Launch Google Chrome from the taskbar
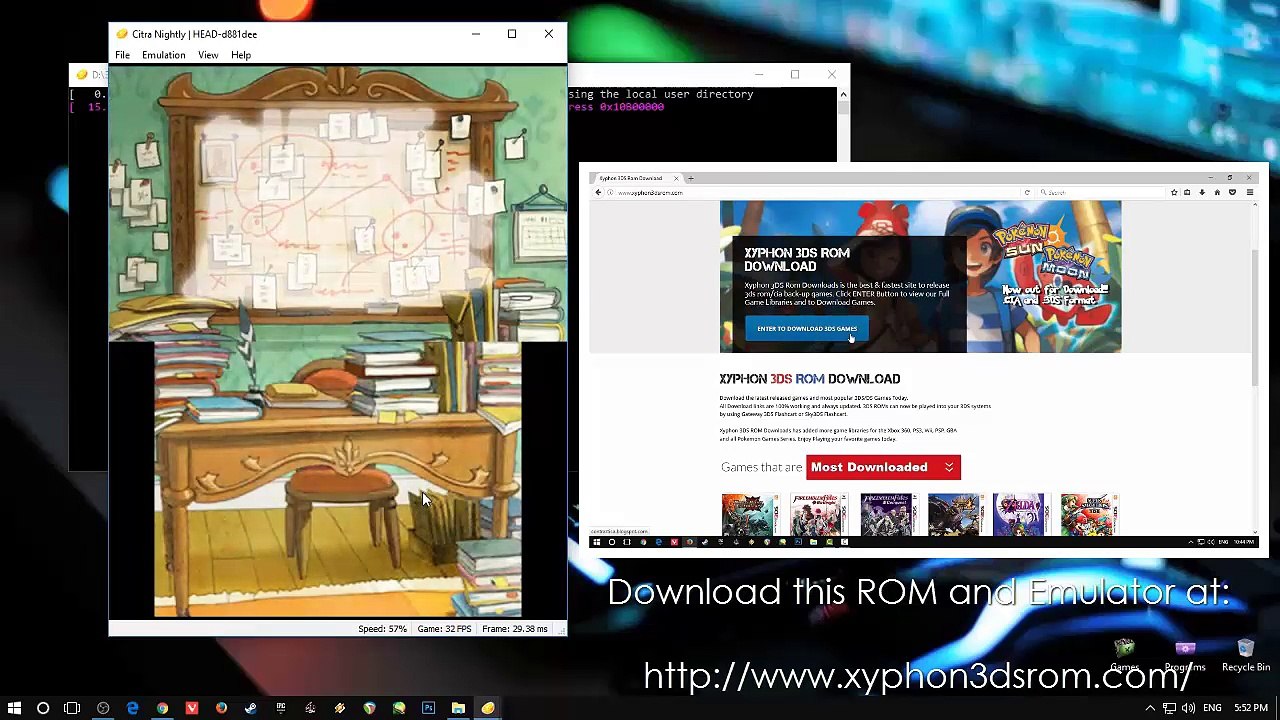This screenshot has height=720, width=1280. pos(162,708)
